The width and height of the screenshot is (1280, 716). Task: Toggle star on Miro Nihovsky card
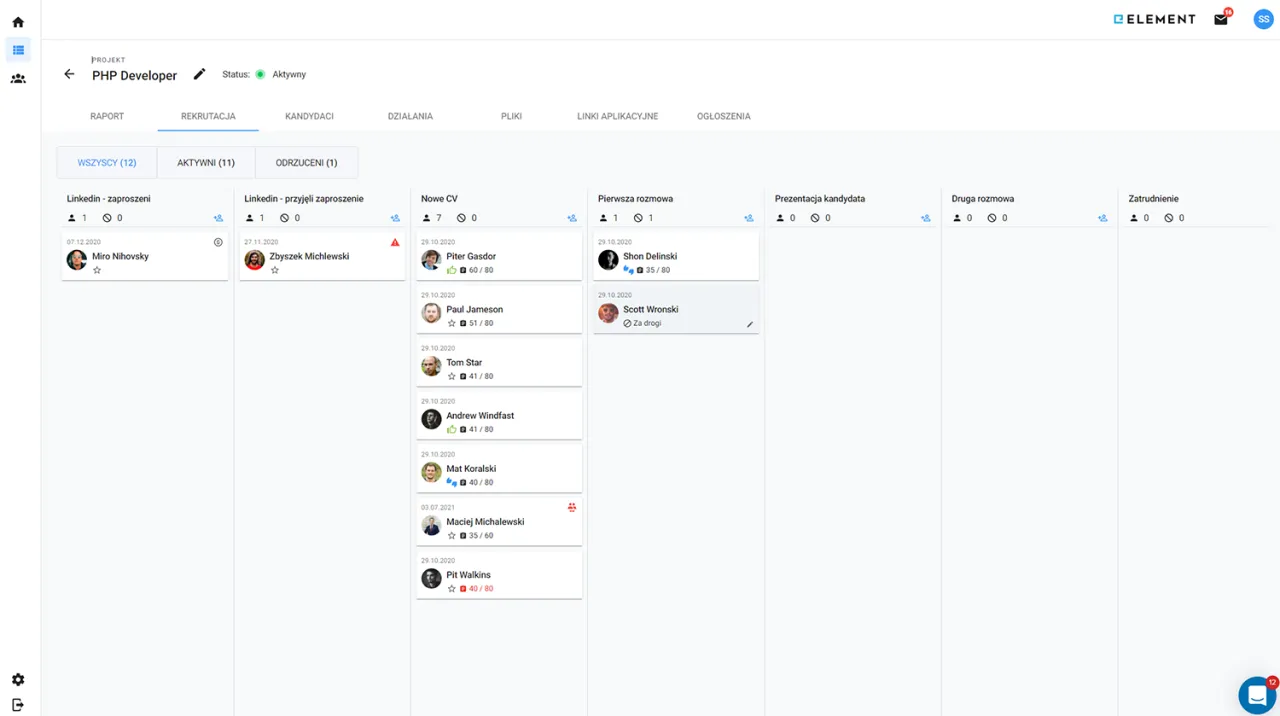[x=97, y=270]
